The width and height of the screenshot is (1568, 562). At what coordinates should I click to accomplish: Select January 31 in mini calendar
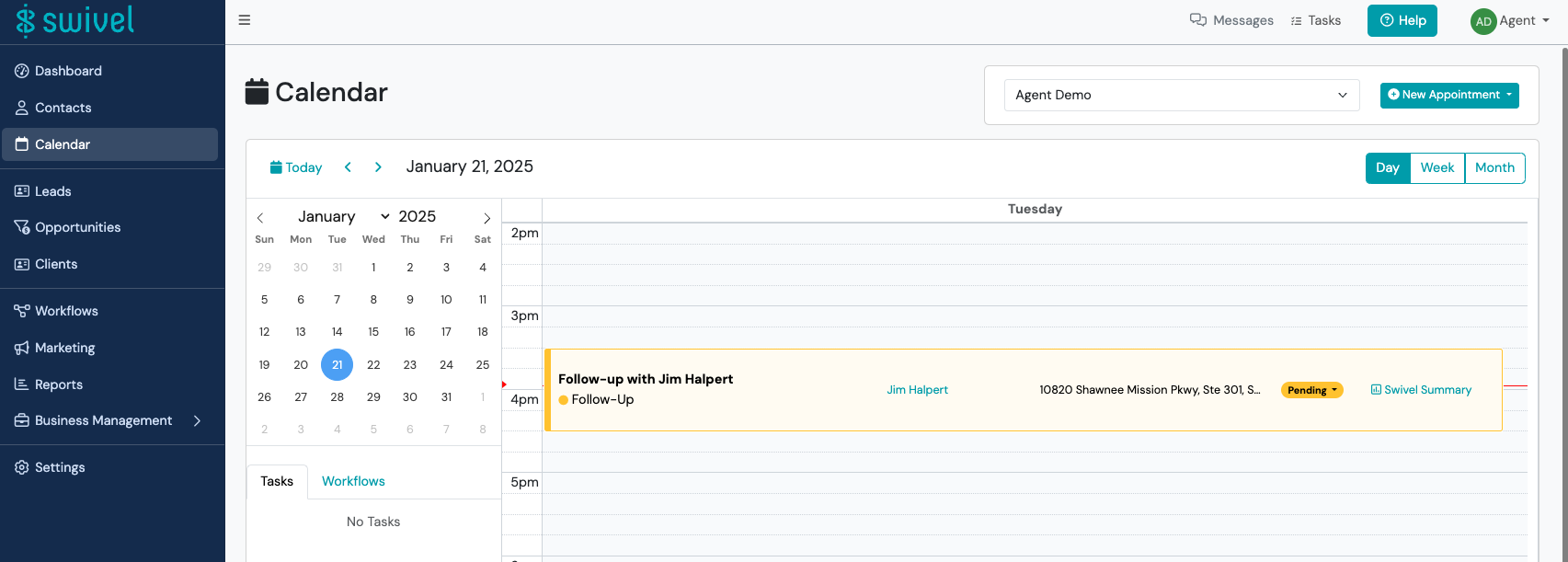click(446, 397)
